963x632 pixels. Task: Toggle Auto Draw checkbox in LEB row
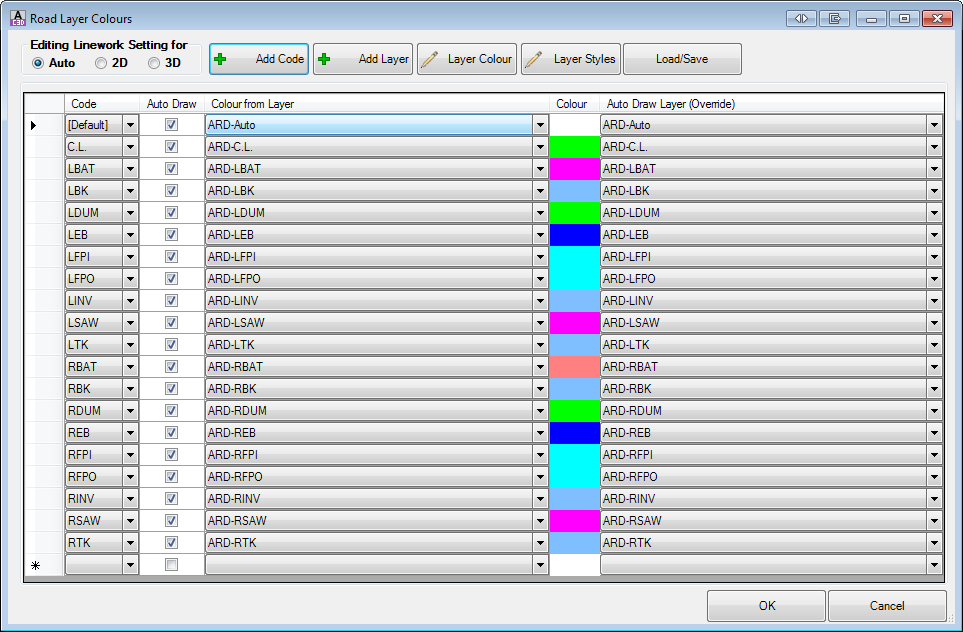click(171, 235)
